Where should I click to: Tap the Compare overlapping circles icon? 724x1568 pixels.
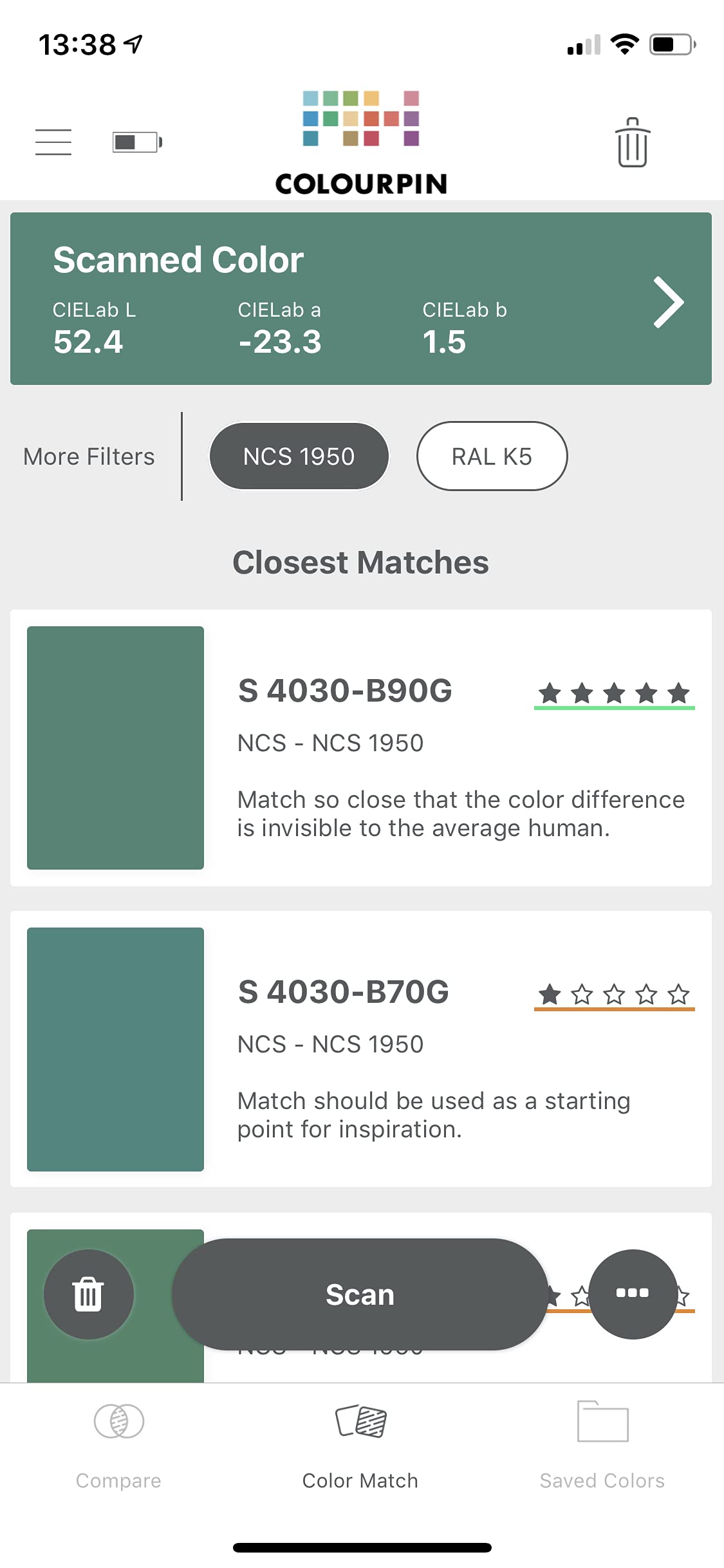tap(118, 1421)
